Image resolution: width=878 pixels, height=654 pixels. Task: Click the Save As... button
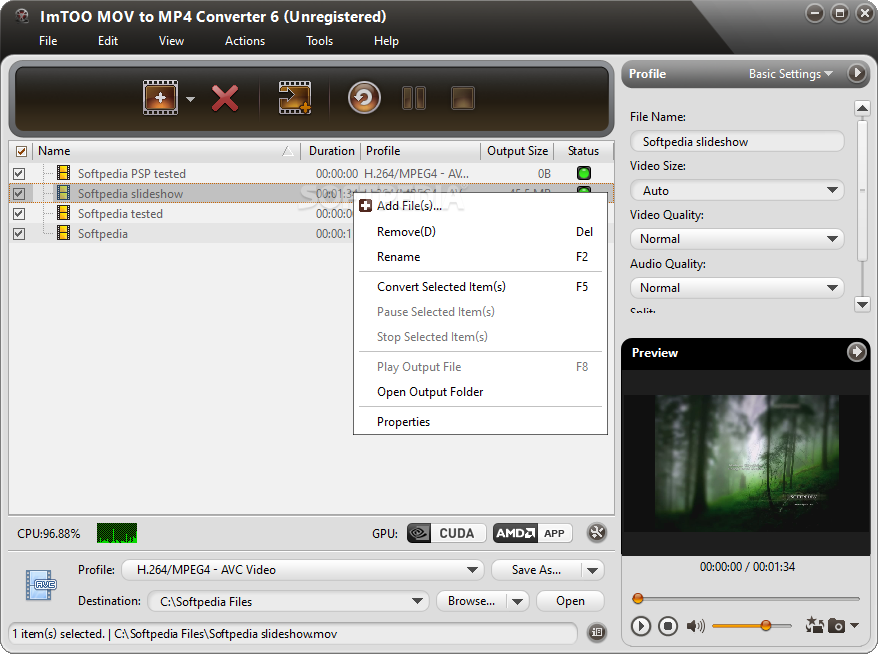[x=536, y=570]
